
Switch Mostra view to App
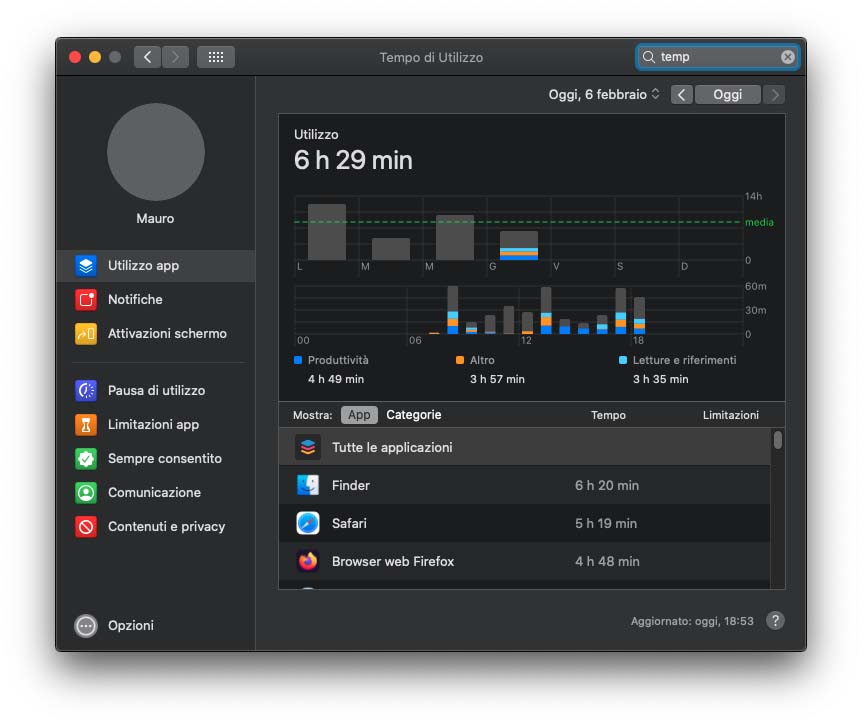pyautogui.click(x=359, y=415)
